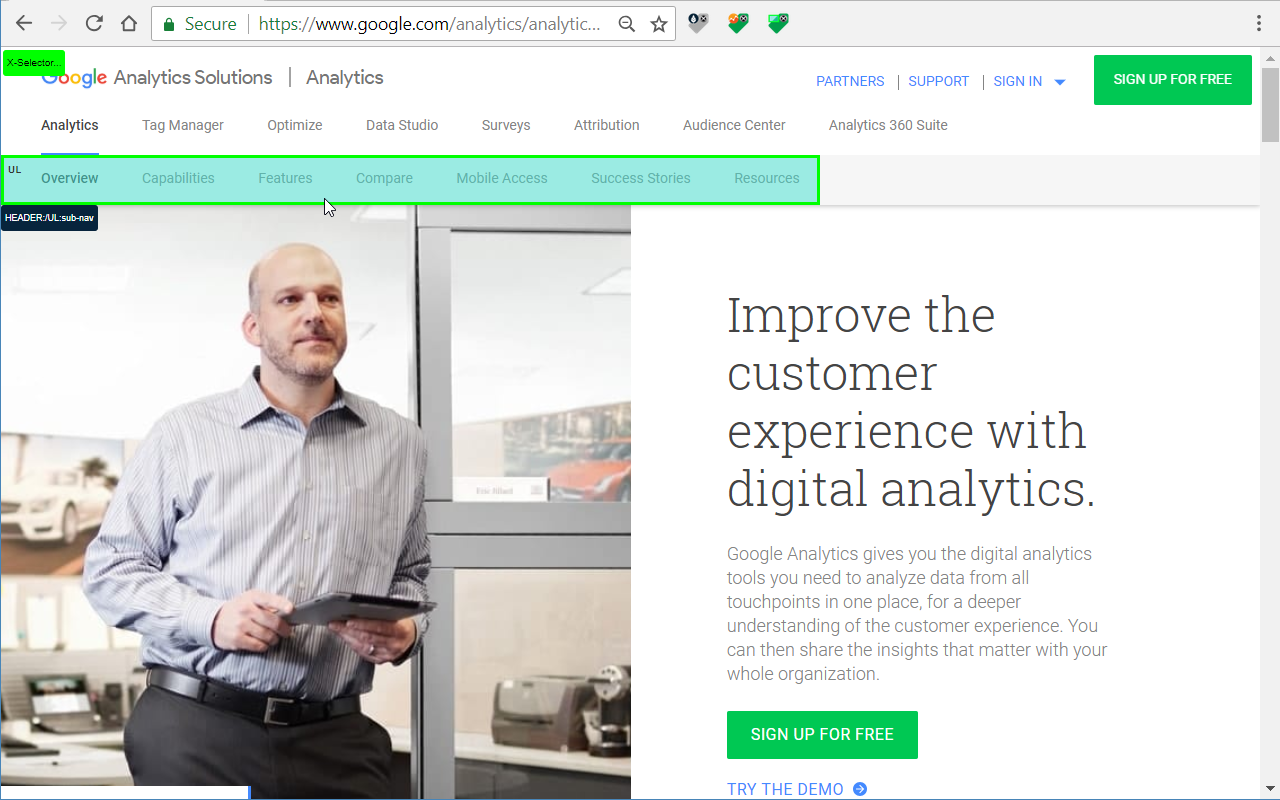Switch to the Data Studio tab

click(402, 125)
